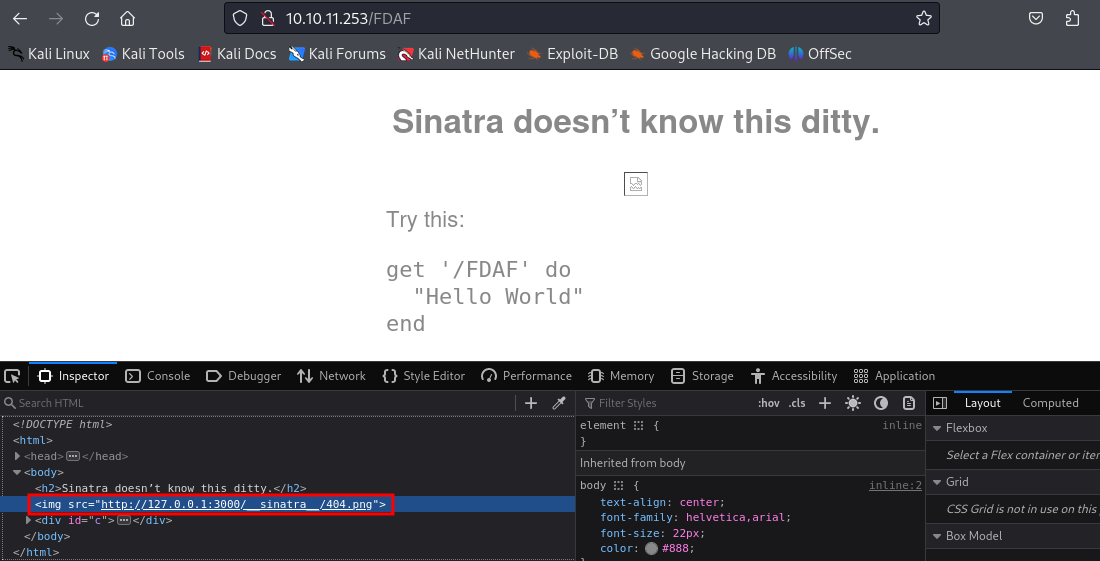
Task: Toggle light color scheme simulation
Action: click(853, 403)
